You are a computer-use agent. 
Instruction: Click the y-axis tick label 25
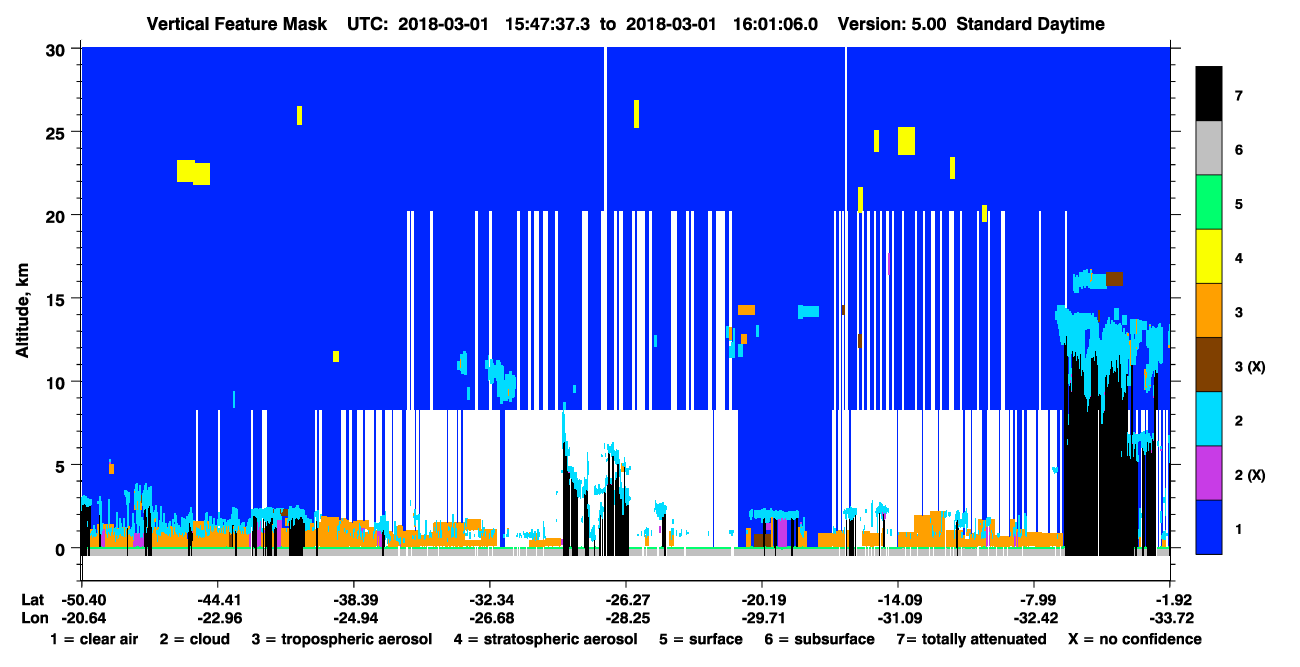pos(58,132)
